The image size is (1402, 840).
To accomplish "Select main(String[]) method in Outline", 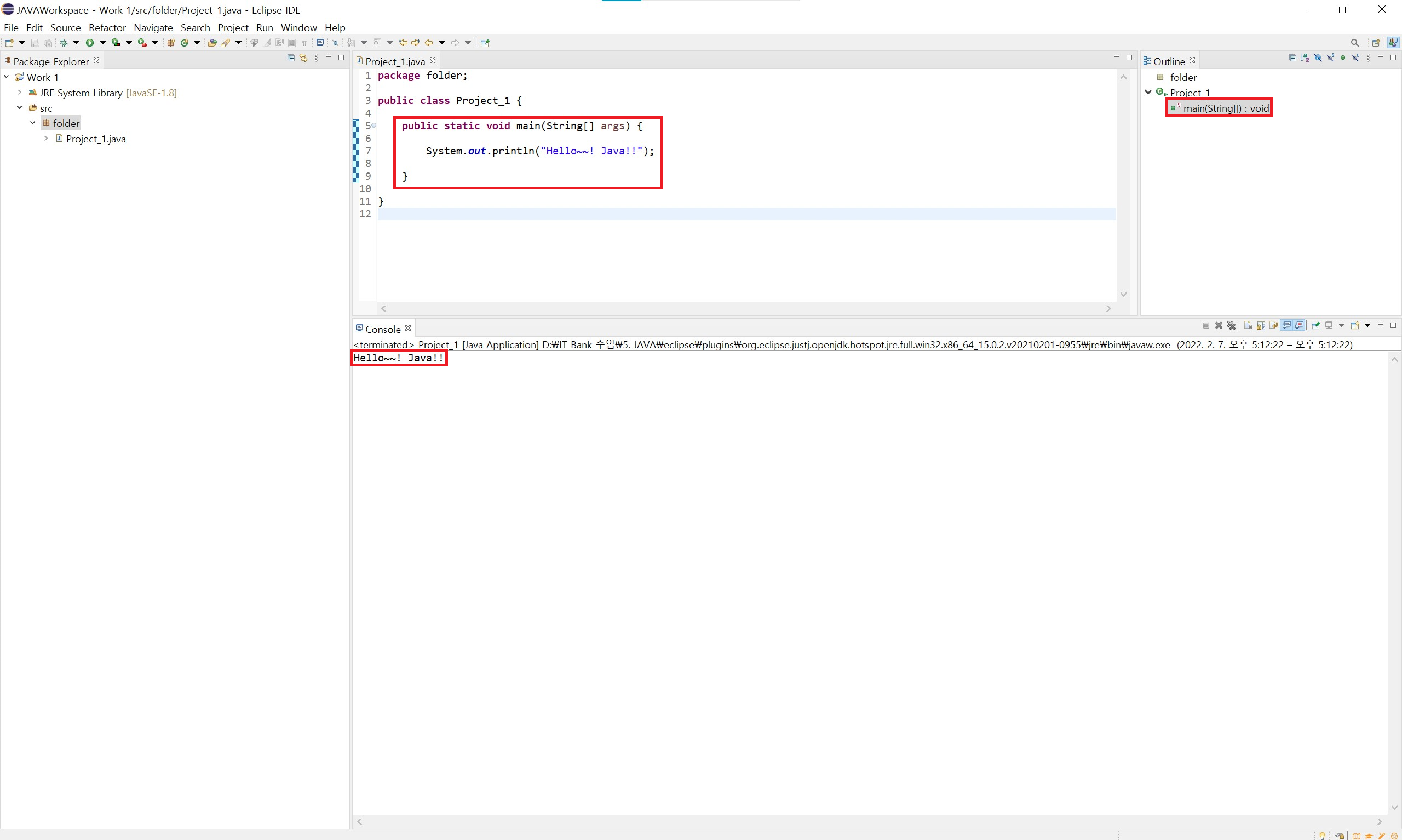I will point(1226,108).
